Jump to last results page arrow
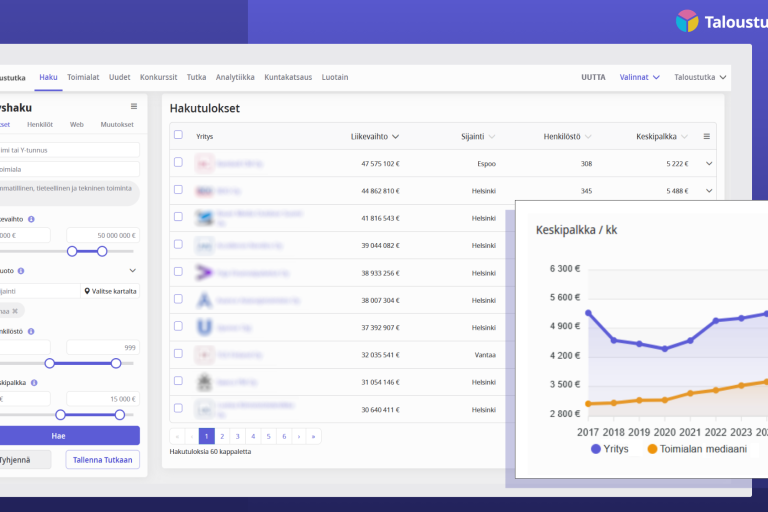This screenshot has height=512, width=768. click(313, 436)
